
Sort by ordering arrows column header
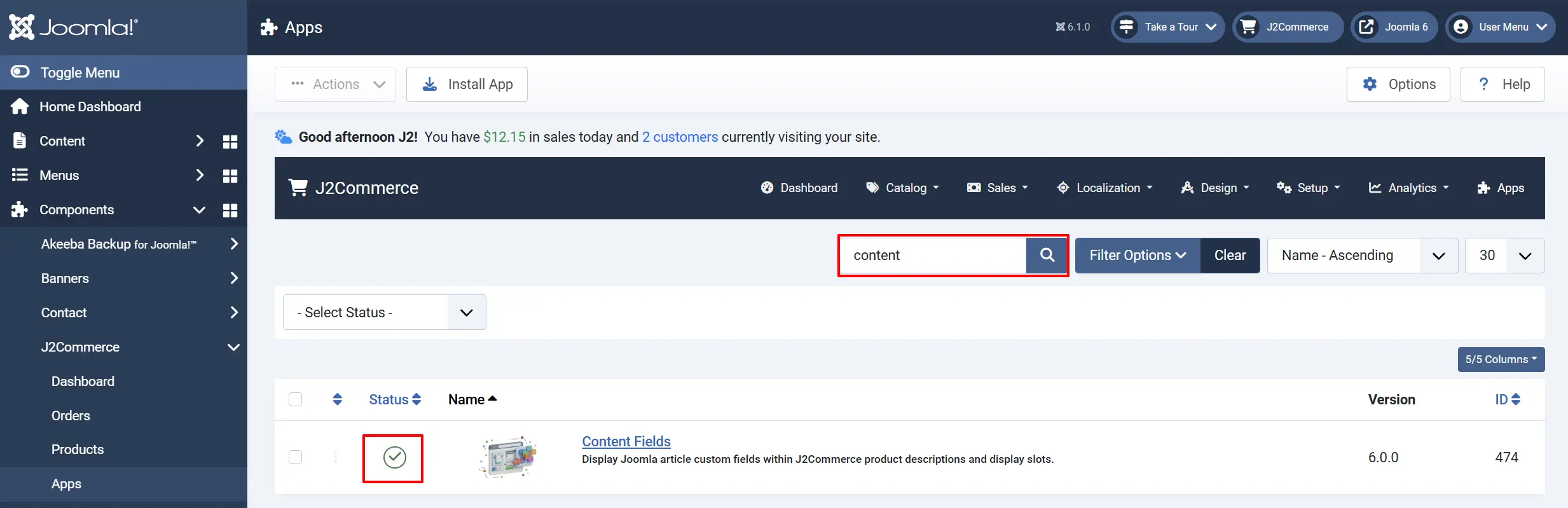tap(338, 399)
